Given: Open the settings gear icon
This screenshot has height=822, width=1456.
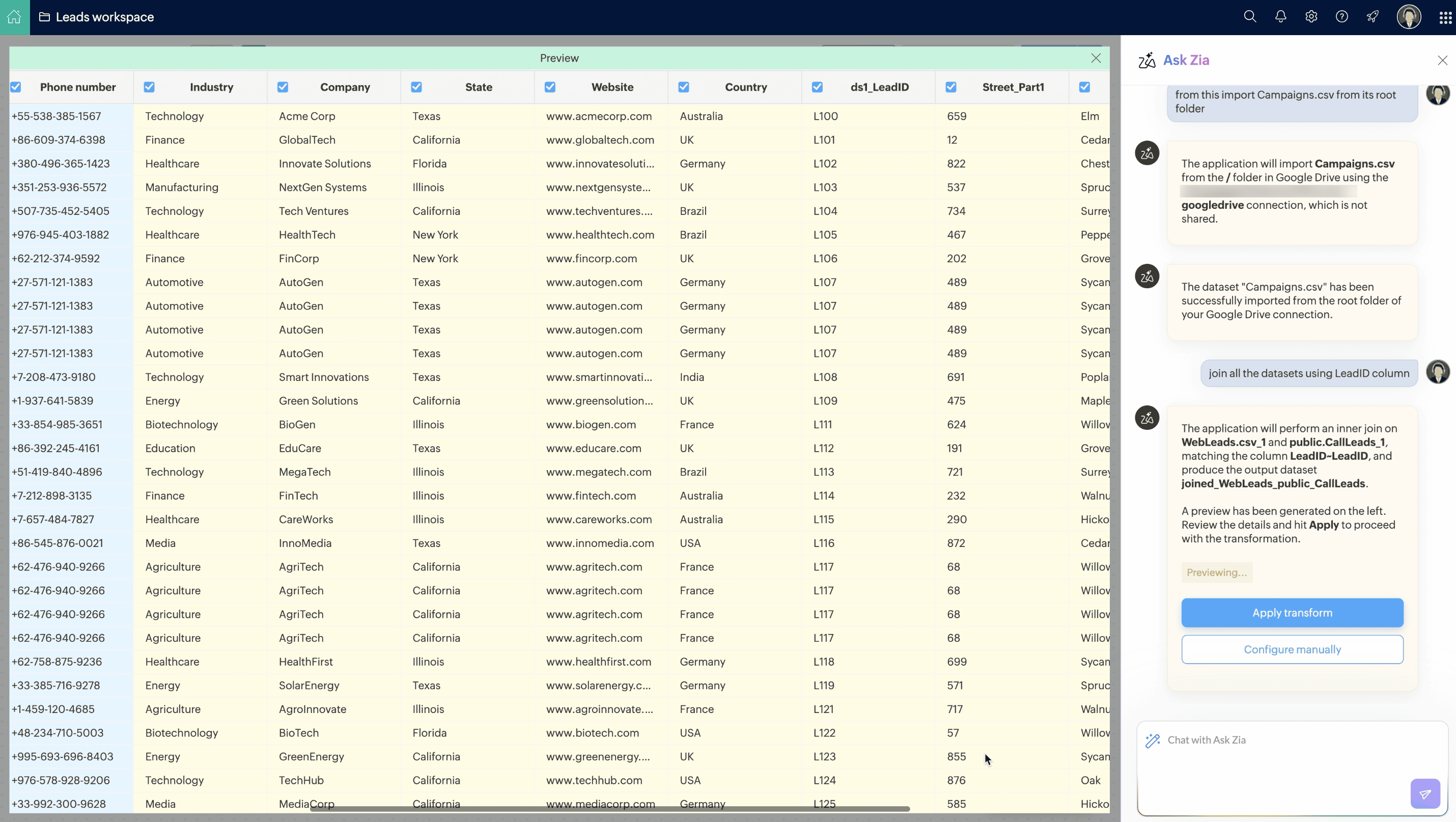Looking at the screenshot, I should click(1311, 17).
